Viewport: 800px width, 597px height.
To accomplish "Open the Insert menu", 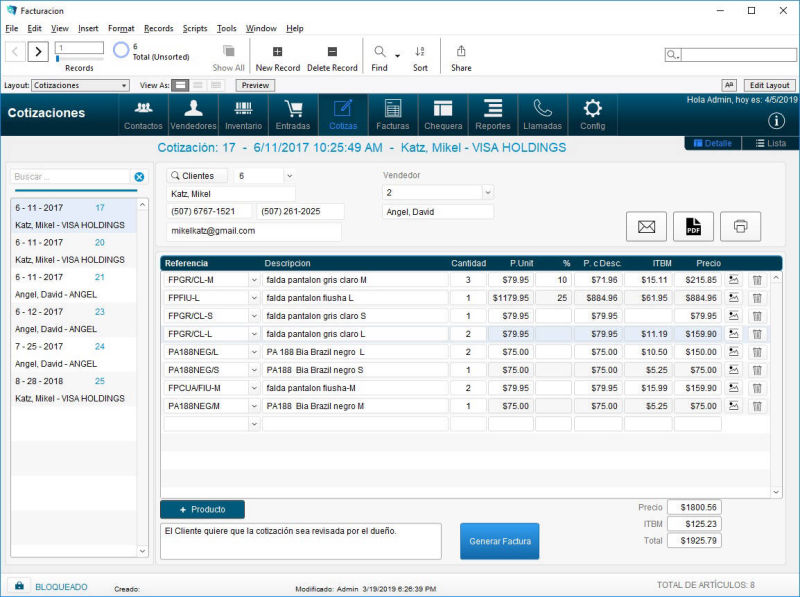I will tap(88, 28).
